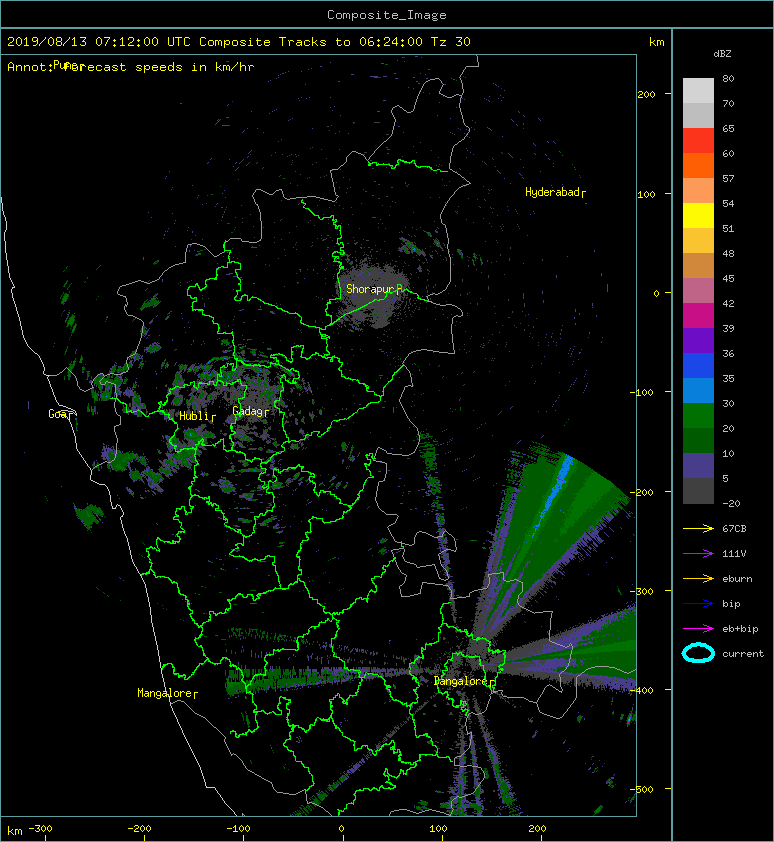Click the Hyderabad city label

tap(552, 192)
